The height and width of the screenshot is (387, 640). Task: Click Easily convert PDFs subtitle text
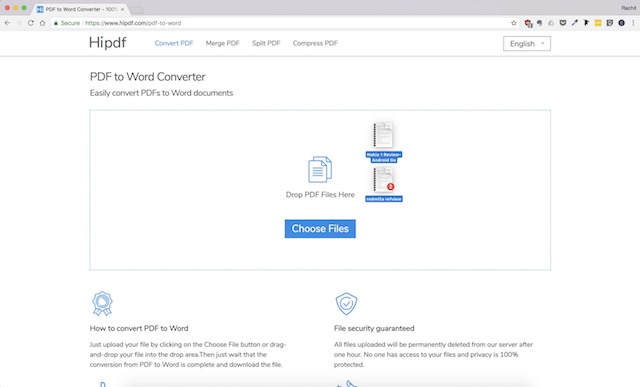[161, 93]
